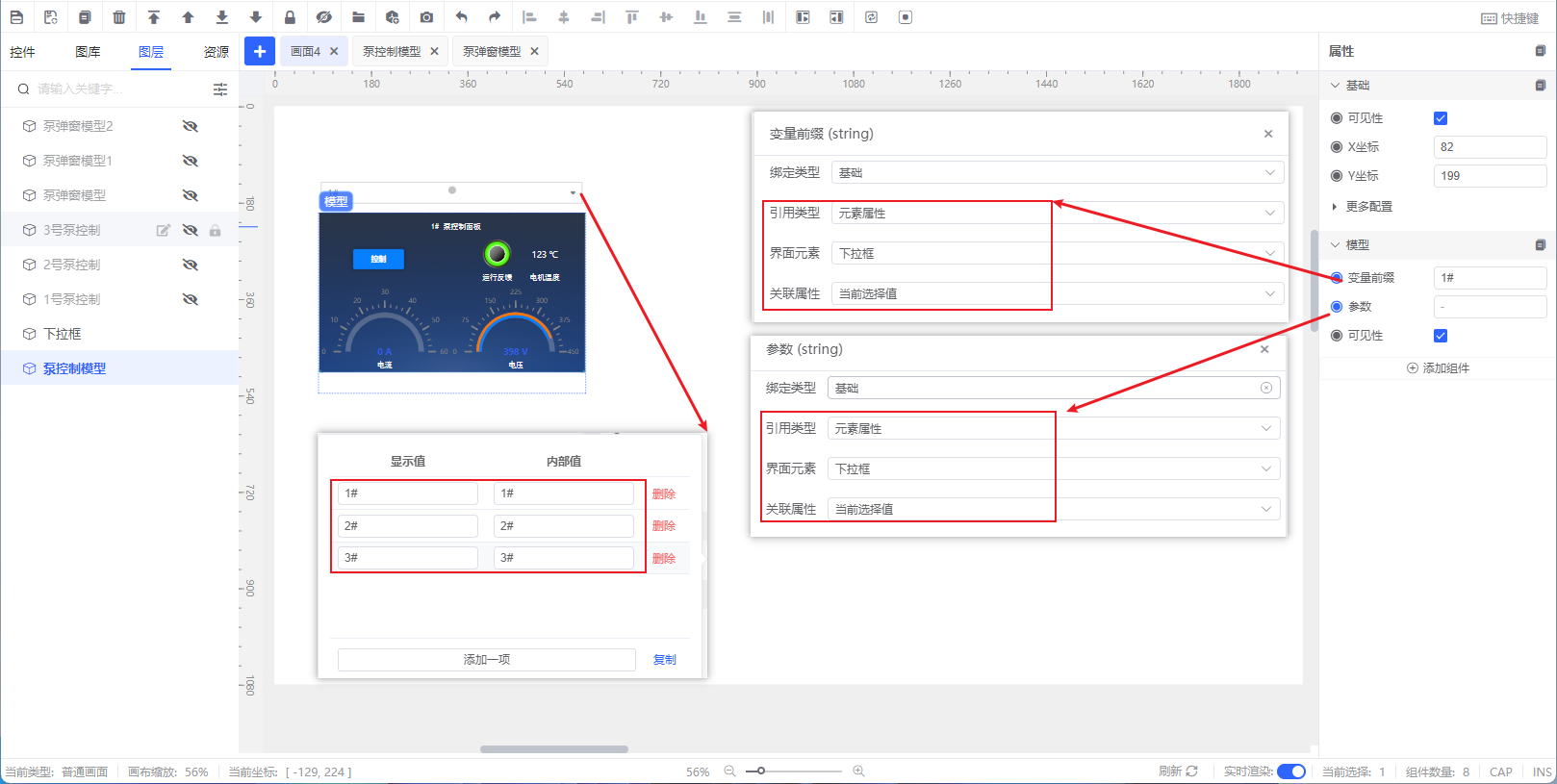Click the redo arrow icon
The image size is (1557, 784).
(x=495, y=17)
